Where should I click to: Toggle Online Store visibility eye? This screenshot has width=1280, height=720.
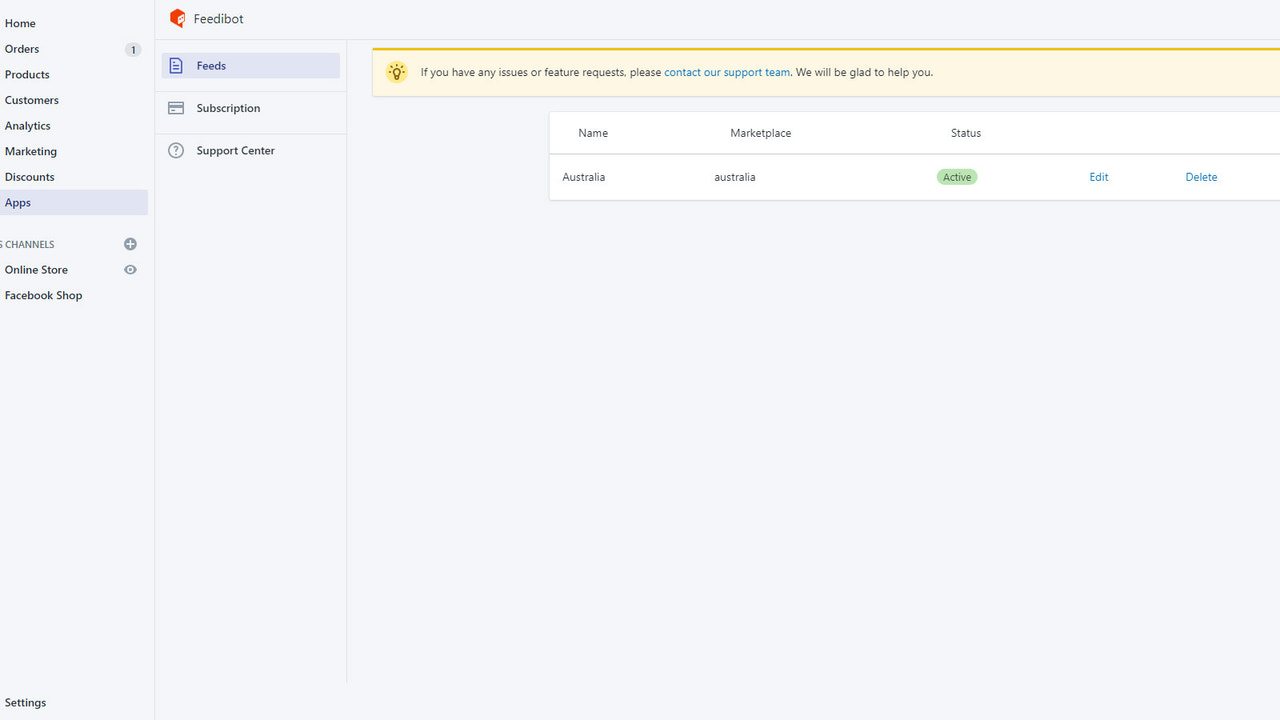pyautogui.click(x=130, y=269)
